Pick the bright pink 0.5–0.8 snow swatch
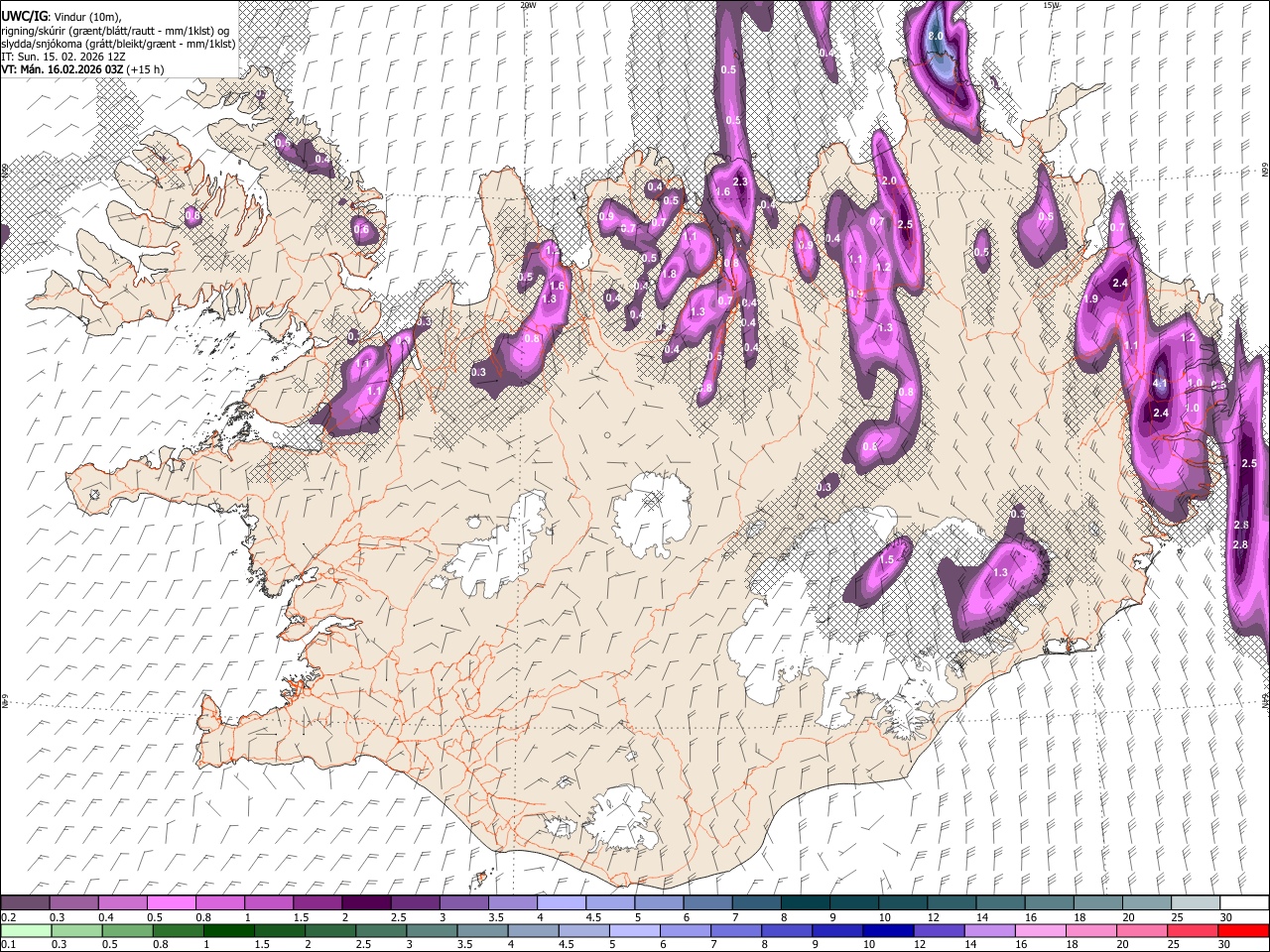This screenshot has height=952, width=1270. 171,903
